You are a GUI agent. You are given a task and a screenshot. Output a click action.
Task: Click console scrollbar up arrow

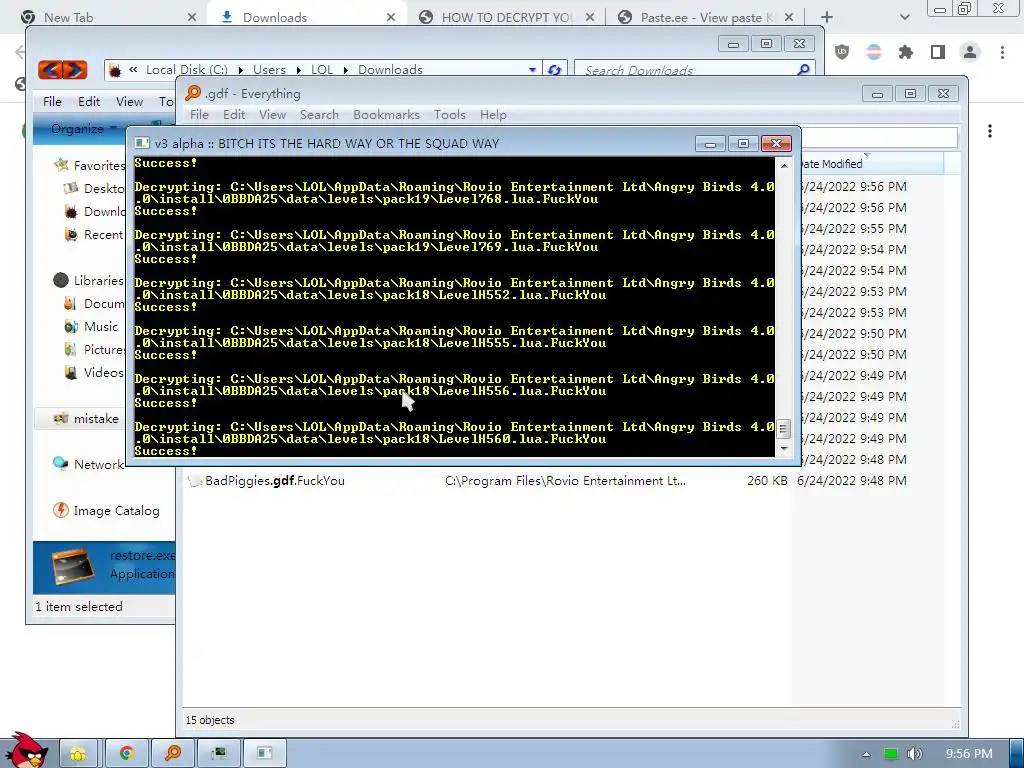tap(784, 166)
